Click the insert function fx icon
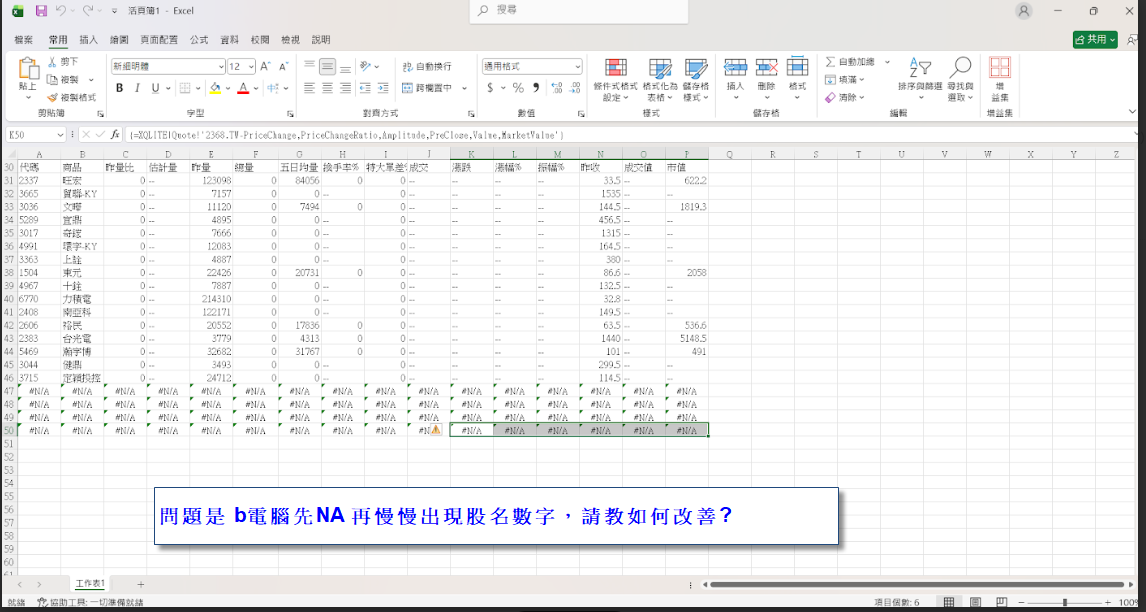This screenshot has height=612, width=1146. [115, 134]
